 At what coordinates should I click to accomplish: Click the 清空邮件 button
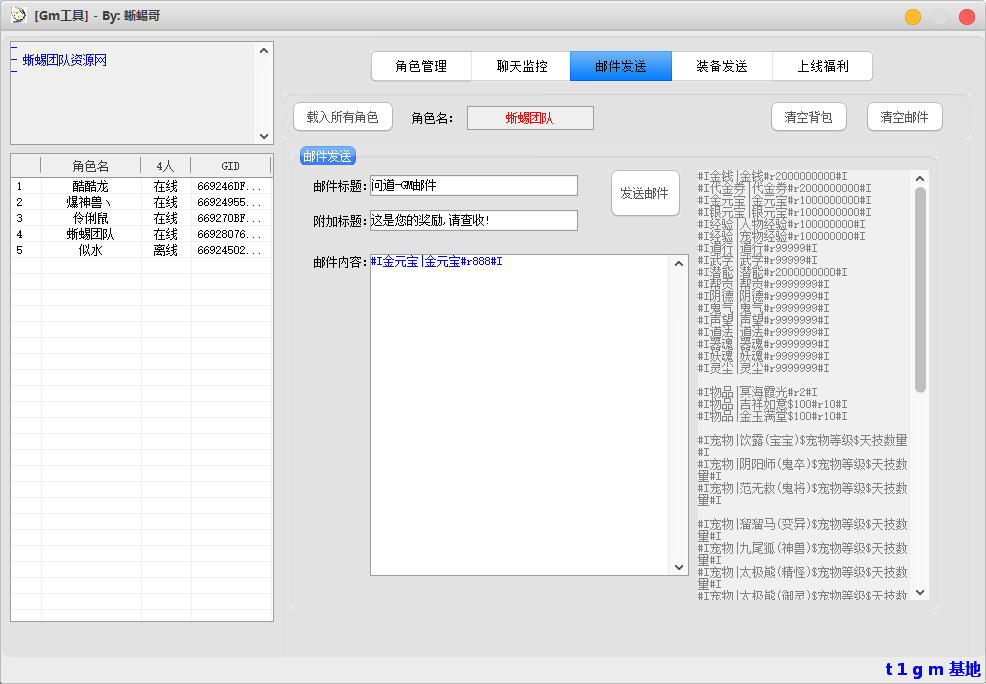tap(904, 117)
